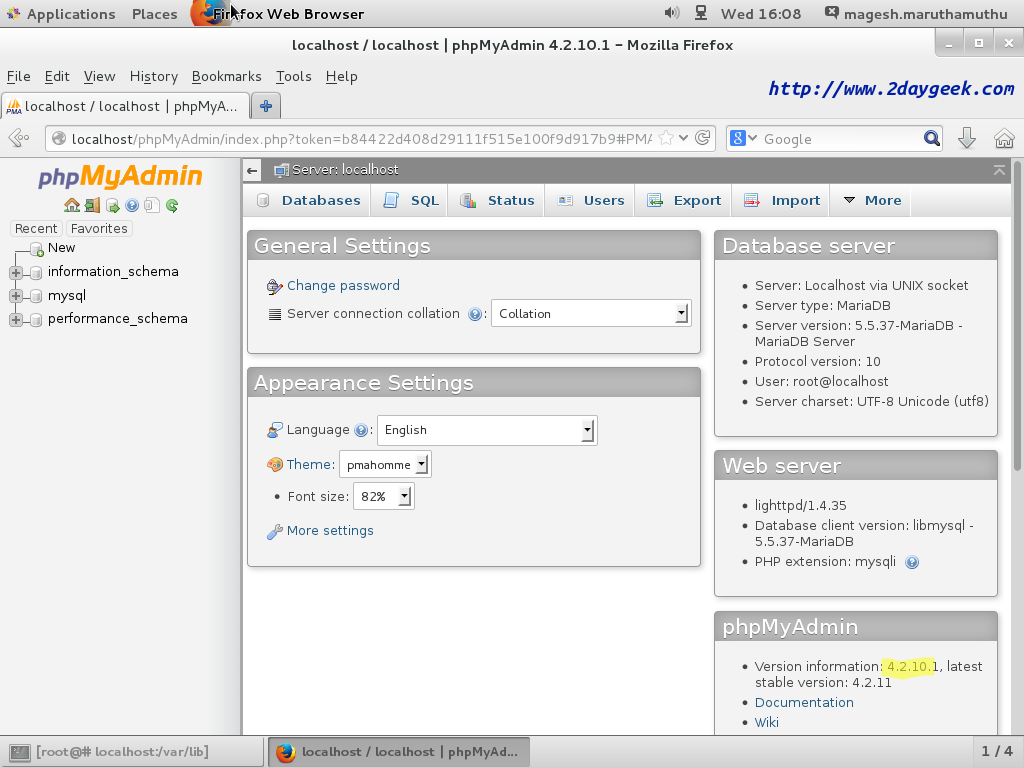Open the SQL tab
The width and height of the screenshot is (1024, 768).
click(410, 200)
